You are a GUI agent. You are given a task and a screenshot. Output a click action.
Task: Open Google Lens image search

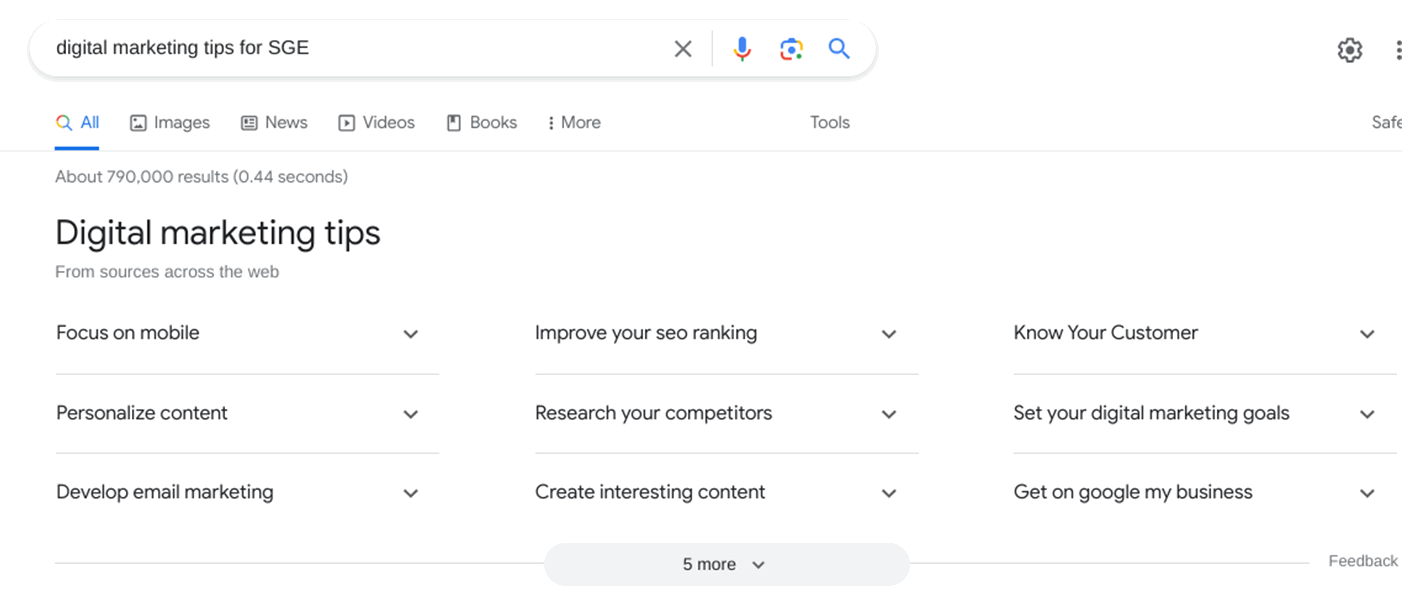tap(790, 48)
